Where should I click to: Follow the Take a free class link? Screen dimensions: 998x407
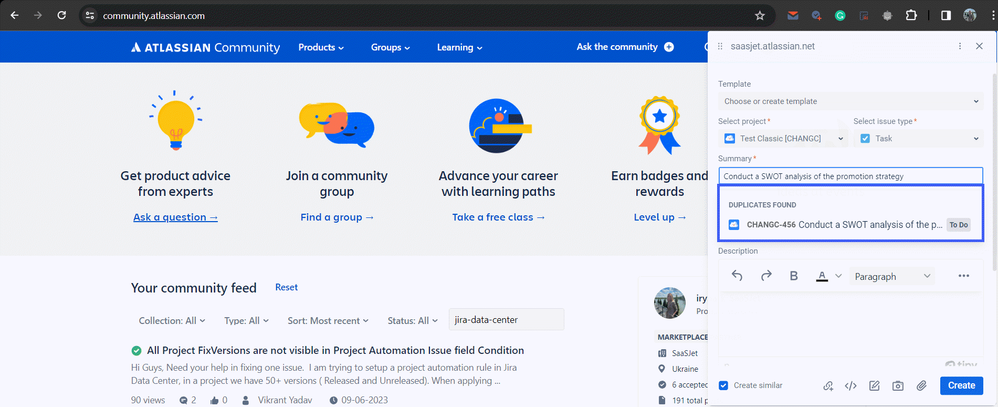(x=499, y=217)
